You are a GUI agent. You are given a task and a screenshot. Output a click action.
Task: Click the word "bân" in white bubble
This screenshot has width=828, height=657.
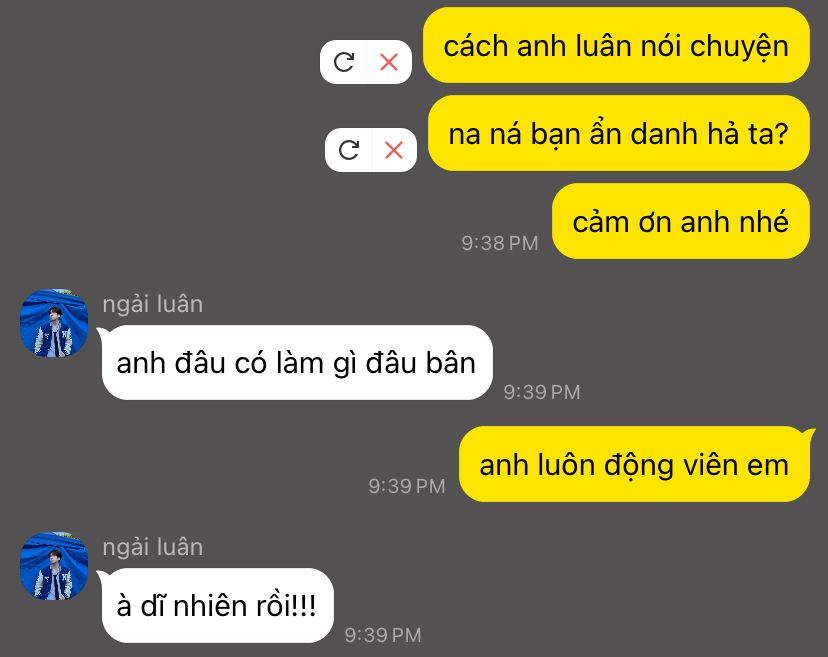tap(450, 363)
